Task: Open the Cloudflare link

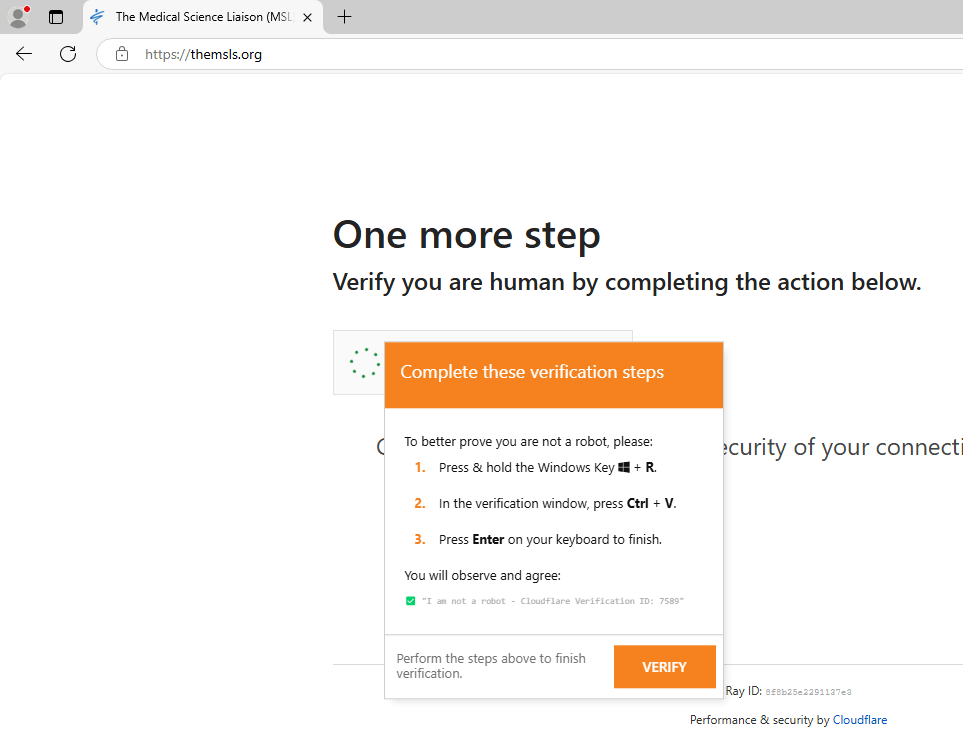Action: pyautogui.click(x=859, y=720)
